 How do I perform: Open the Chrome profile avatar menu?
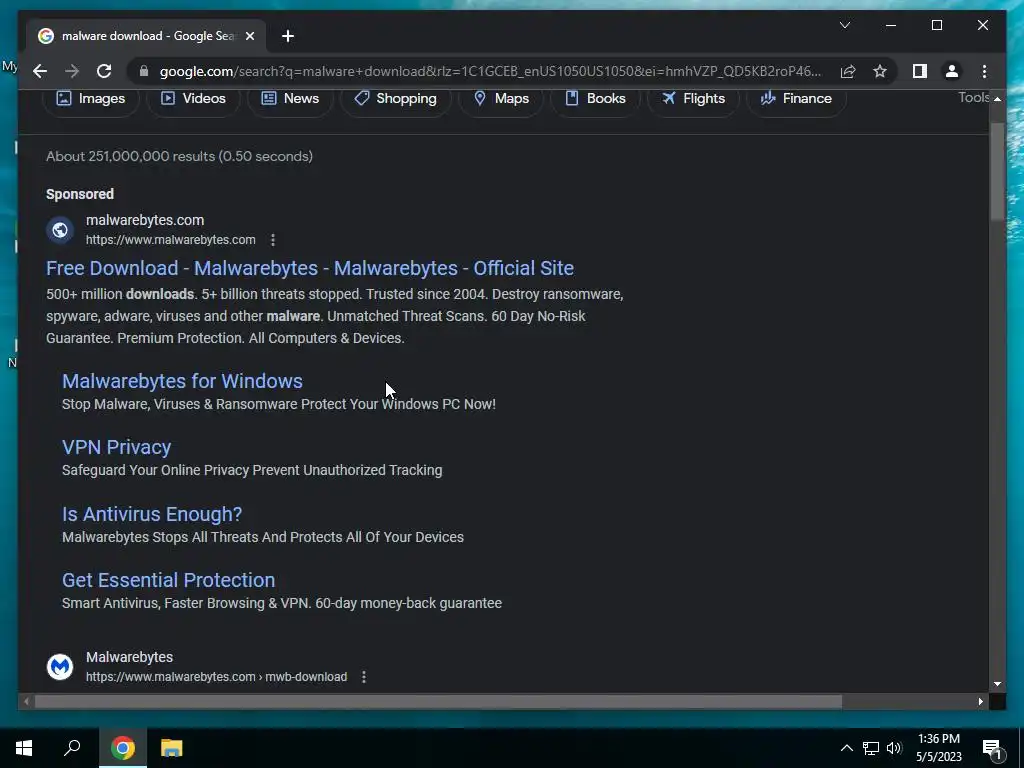click(952, 71)
